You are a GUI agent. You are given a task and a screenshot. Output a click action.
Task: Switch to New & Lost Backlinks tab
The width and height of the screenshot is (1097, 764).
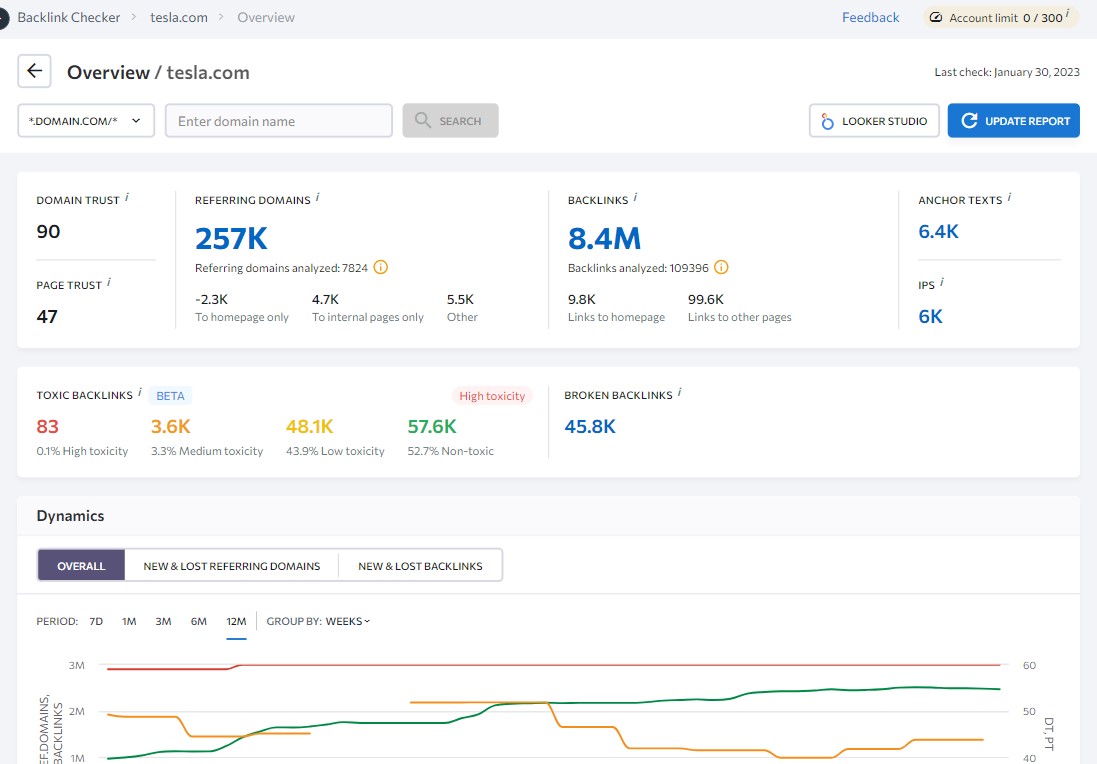point(420,565)
